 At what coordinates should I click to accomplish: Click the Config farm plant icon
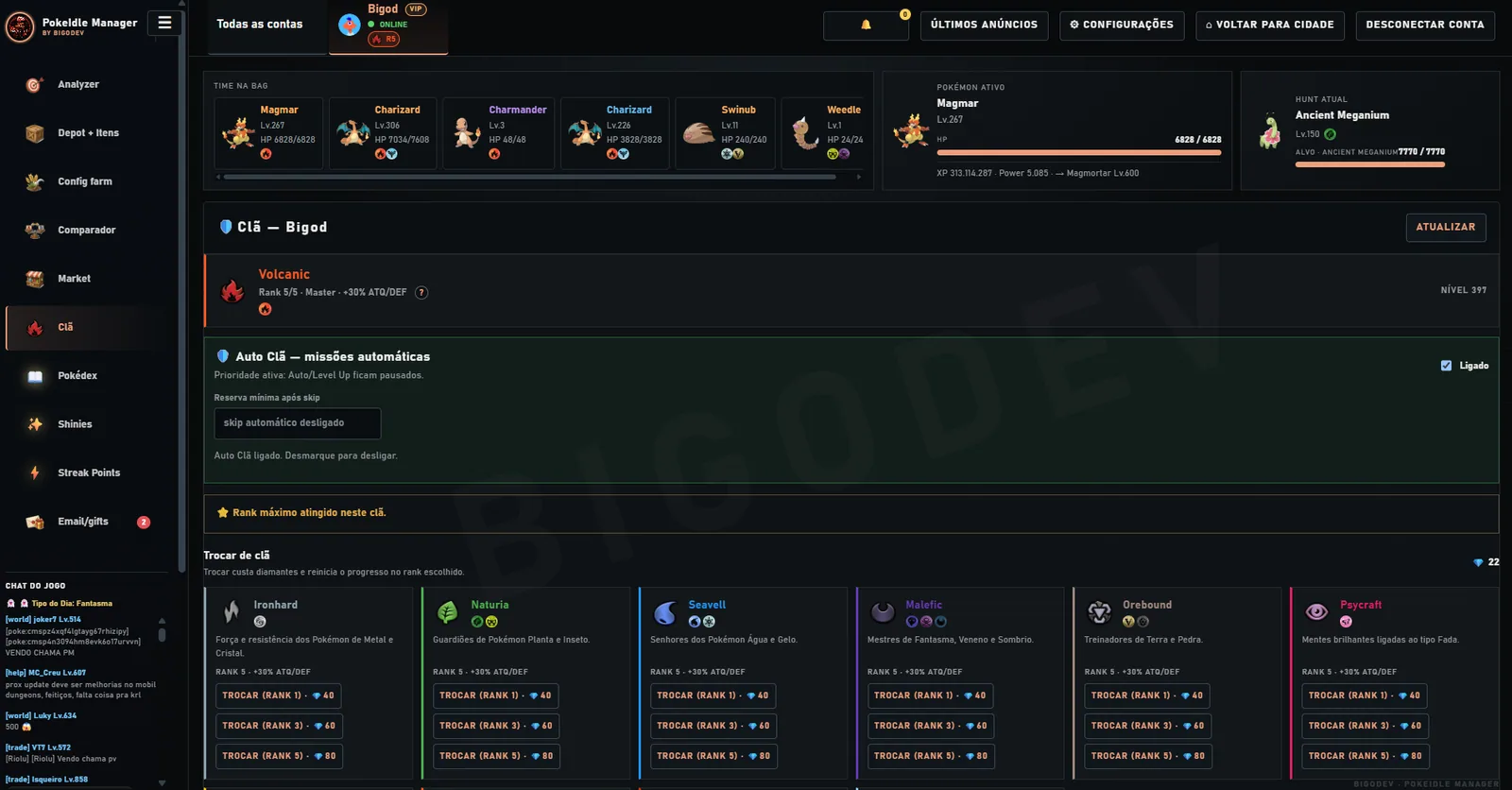pos(35,181)
